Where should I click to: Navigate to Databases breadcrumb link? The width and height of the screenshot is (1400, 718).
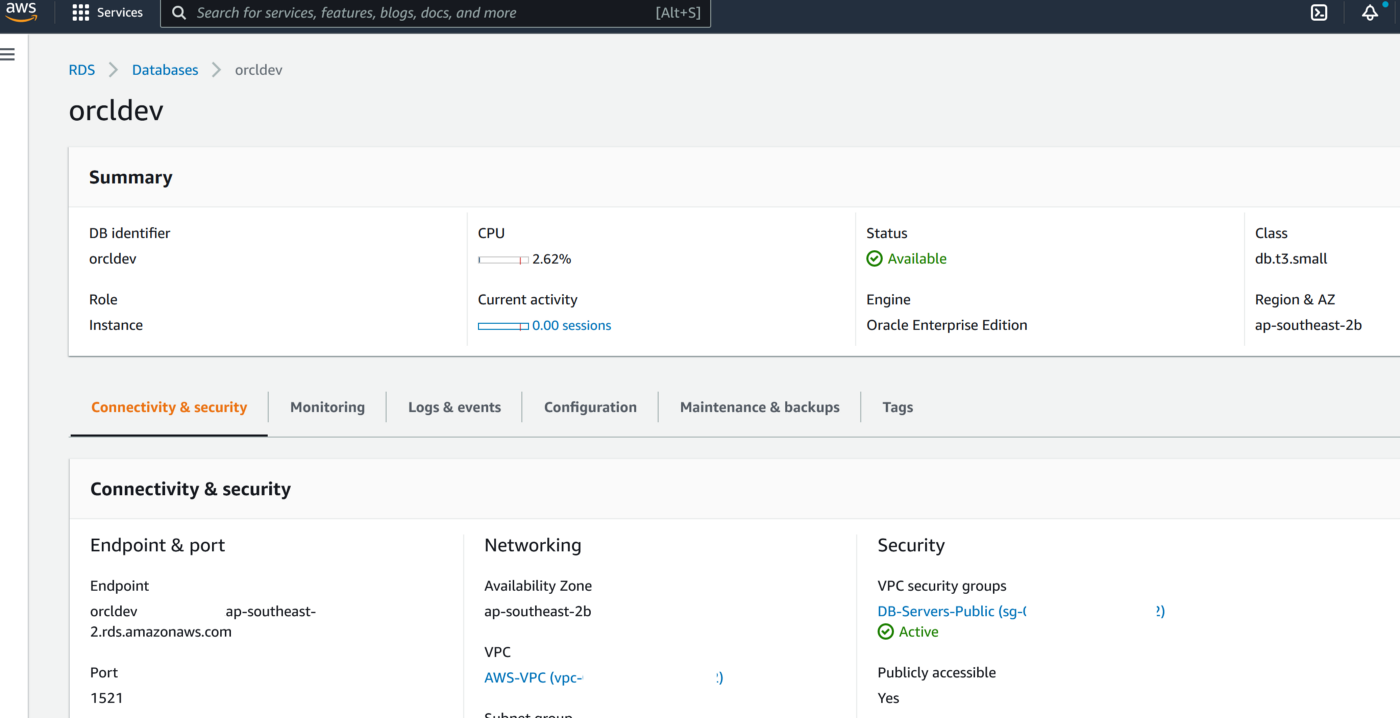tap(165, 70)
